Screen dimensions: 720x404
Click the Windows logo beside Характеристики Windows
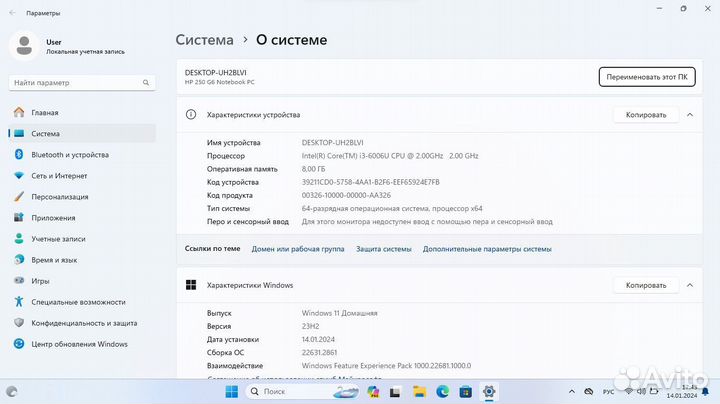191,285
